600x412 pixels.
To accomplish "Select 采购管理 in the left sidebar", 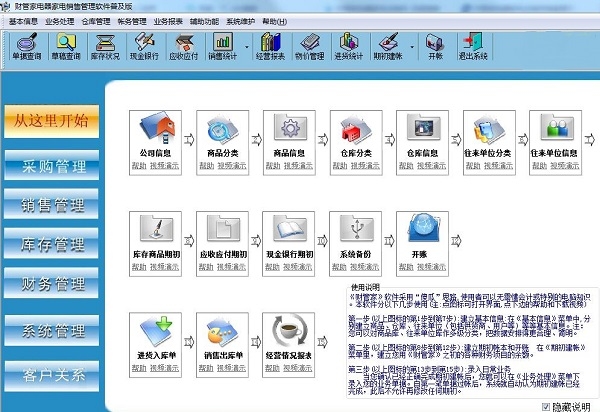I will (55, 165).
